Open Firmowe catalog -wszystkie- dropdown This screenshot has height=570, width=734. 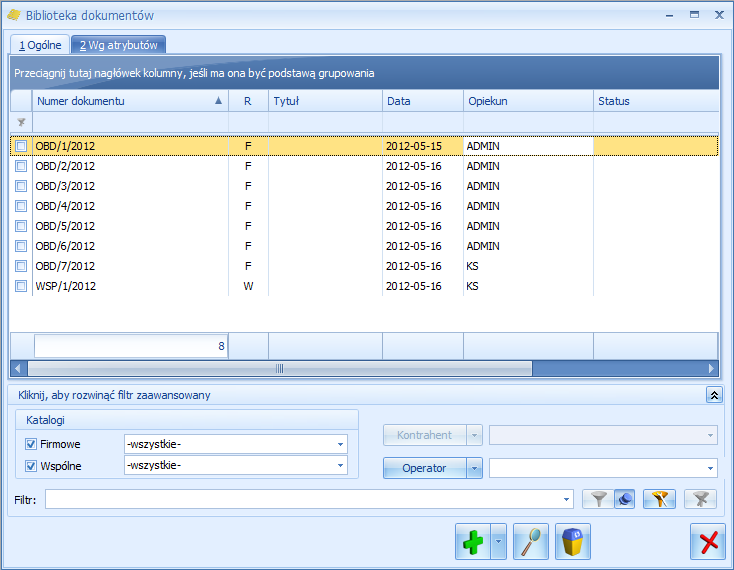(340, 444)
